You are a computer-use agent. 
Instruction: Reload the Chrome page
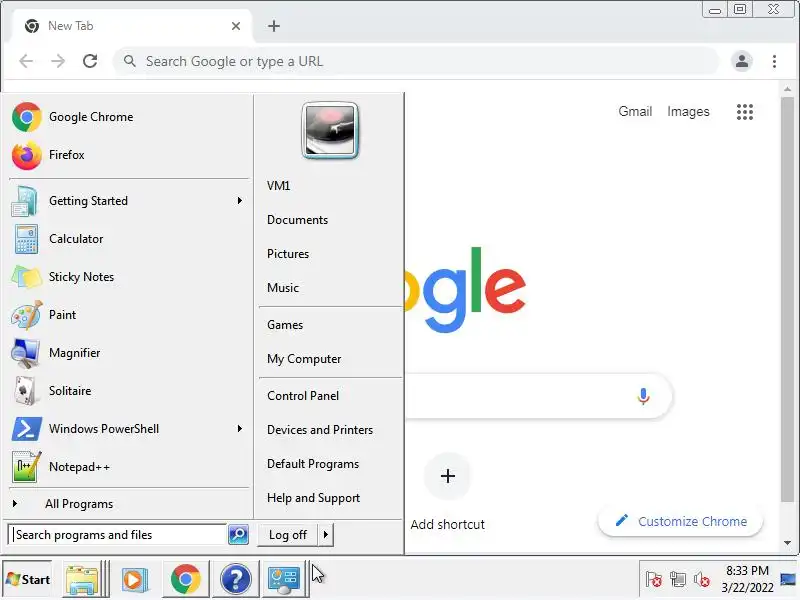(90, 61)
